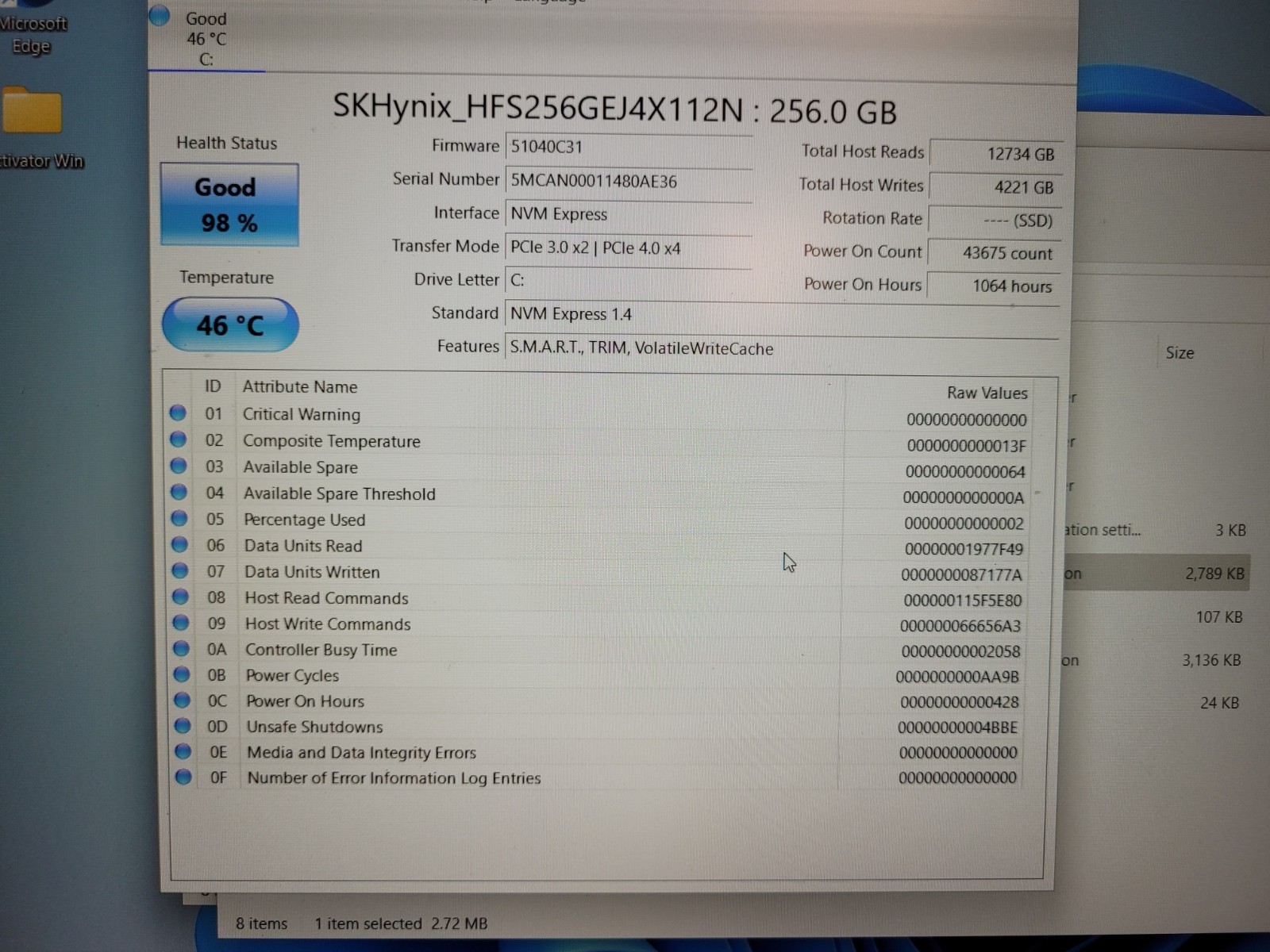The height and width of the screenshot is (952, 1270).
Task: Click Total Host Writes value 4221 GB
Action: pos(995,187)
